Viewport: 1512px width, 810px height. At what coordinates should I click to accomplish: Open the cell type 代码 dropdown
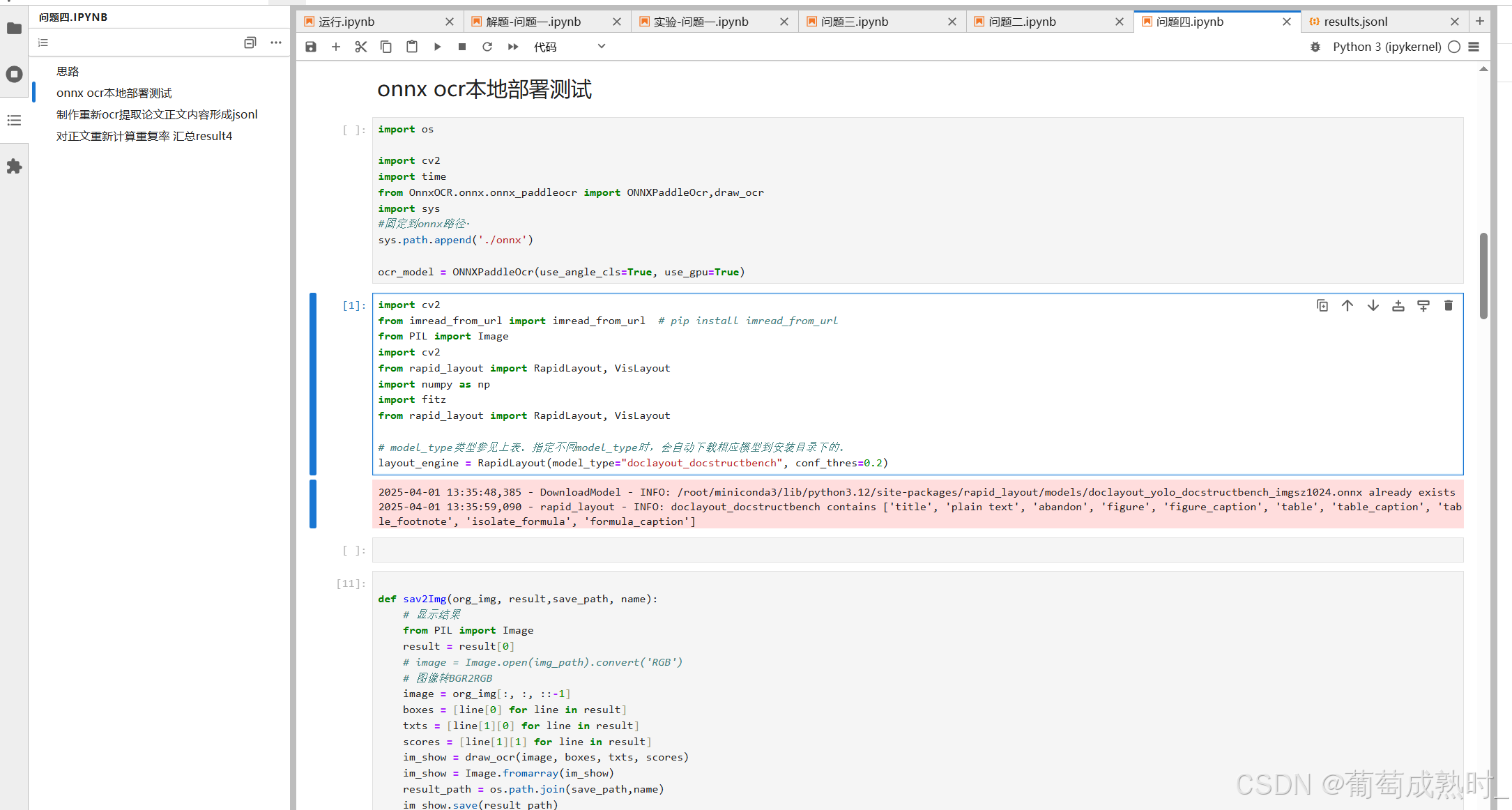569,47
